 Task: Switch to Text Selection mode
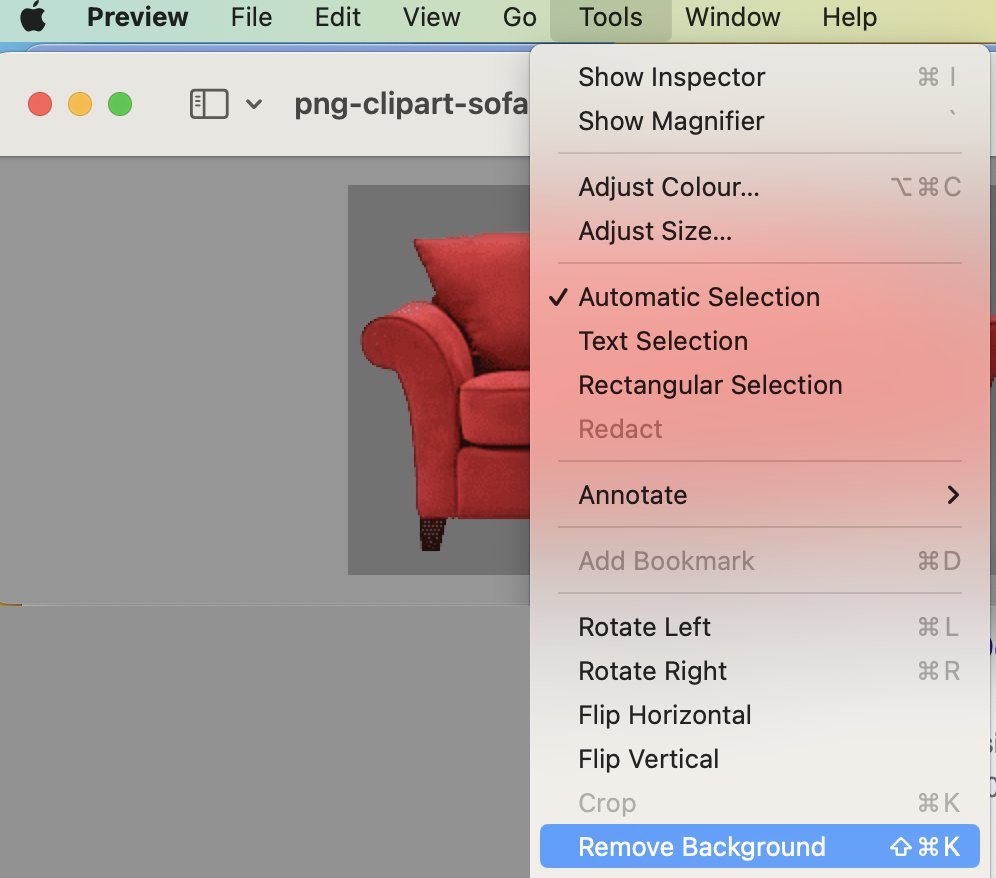759,341
